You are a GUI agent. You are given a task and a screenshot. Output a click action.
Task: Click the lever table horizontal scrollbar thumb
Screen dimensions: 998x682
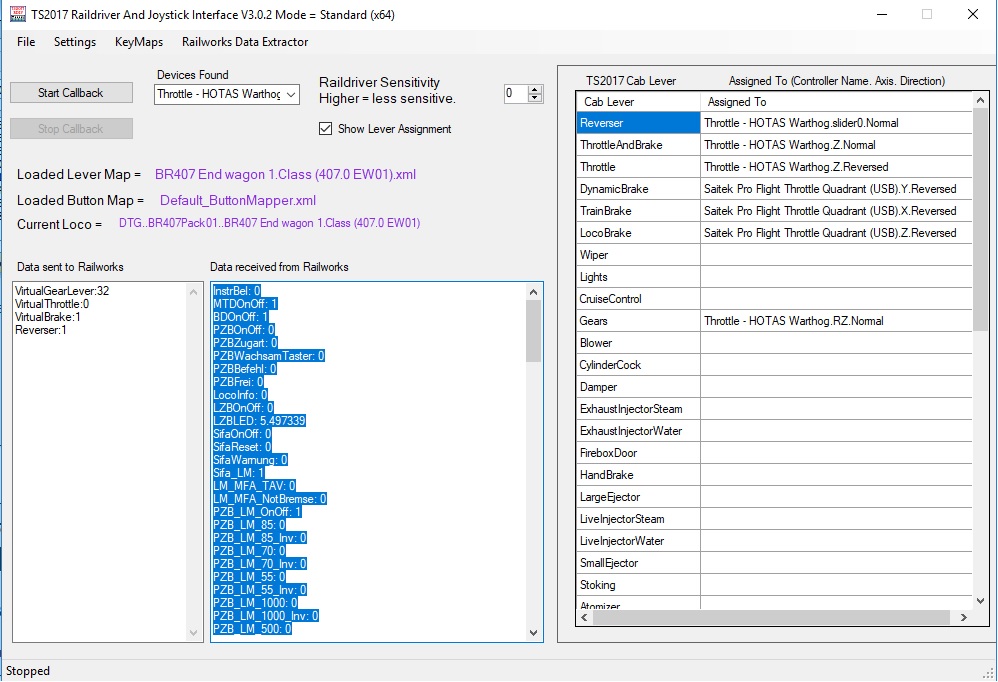point(771,617)
